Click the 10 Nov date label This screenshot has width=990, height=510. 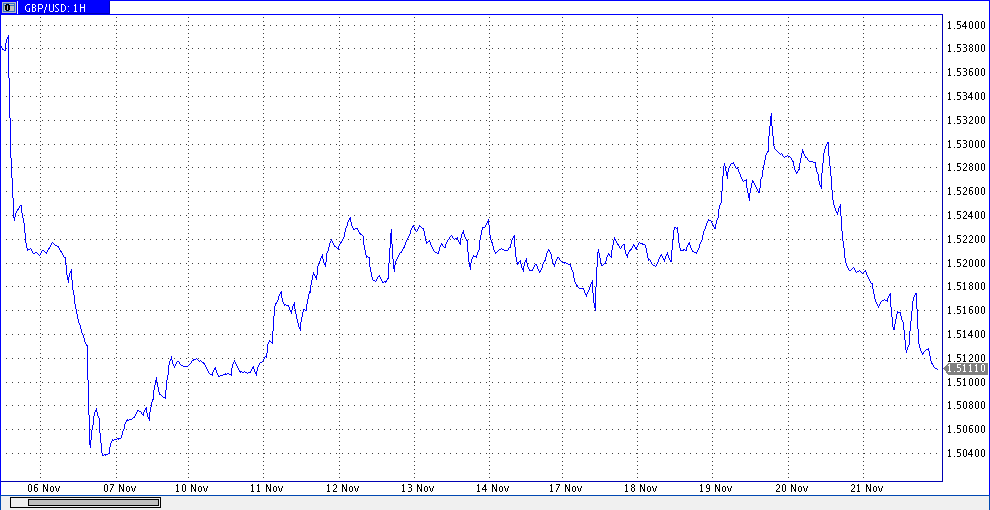pyautogui.click(x=191, y=489)
